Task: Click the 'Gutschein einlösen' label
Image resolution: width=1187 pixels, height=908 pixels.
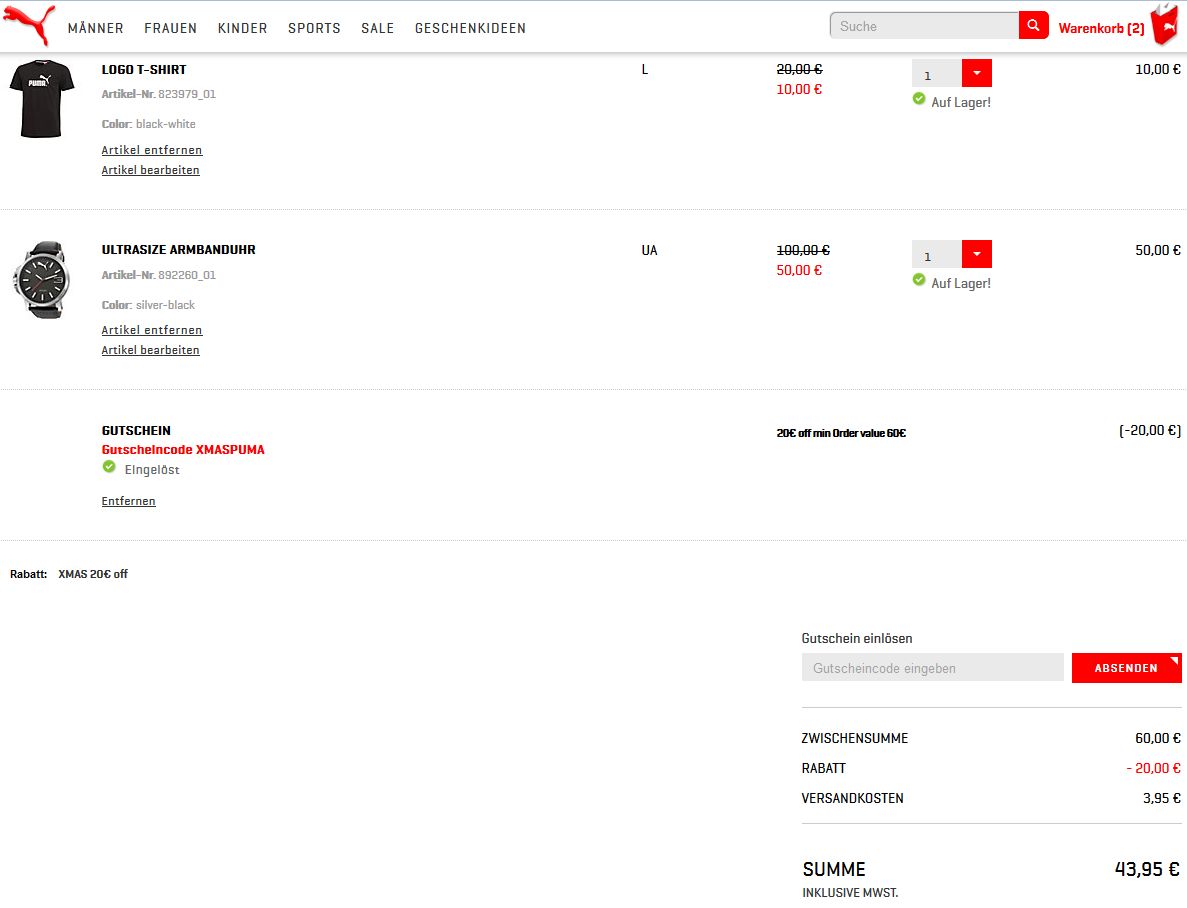Action: point(857,638)
